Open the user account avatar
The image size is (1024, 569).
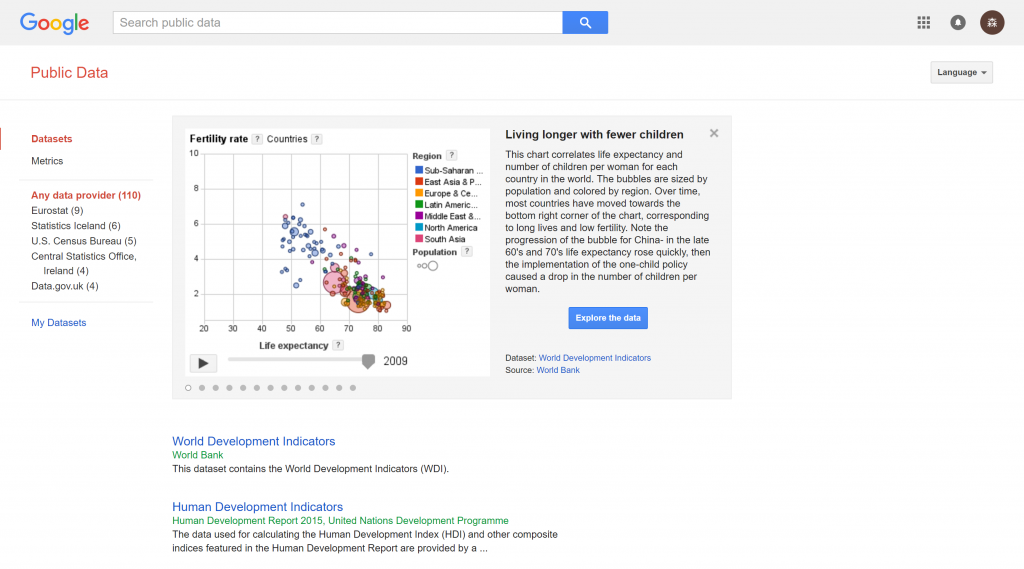(x=991, y=22)
